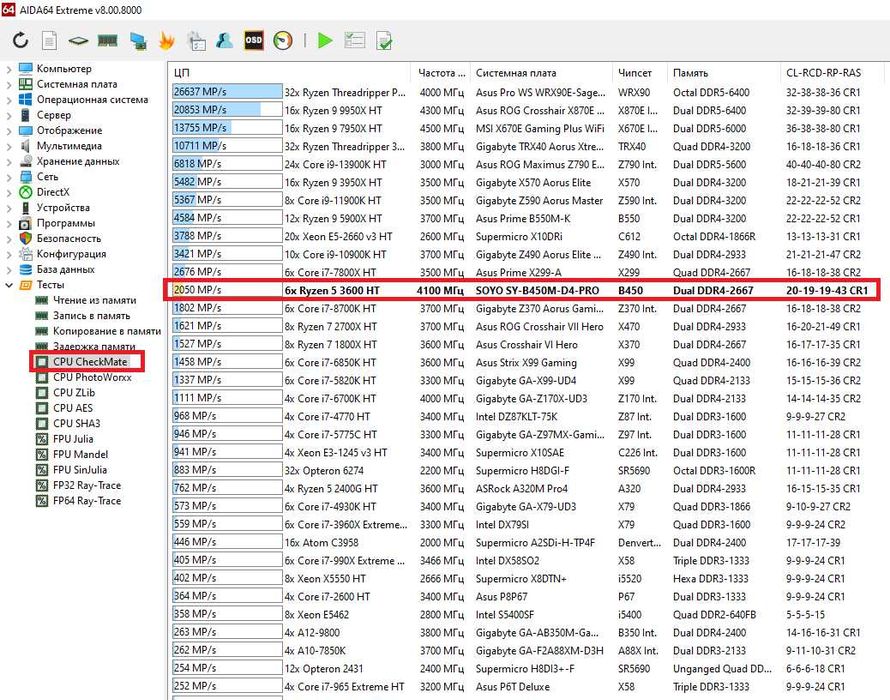The image size is (890, 700).
Task: Collapse the Тесты node arrow
Action: pos(9,285)
